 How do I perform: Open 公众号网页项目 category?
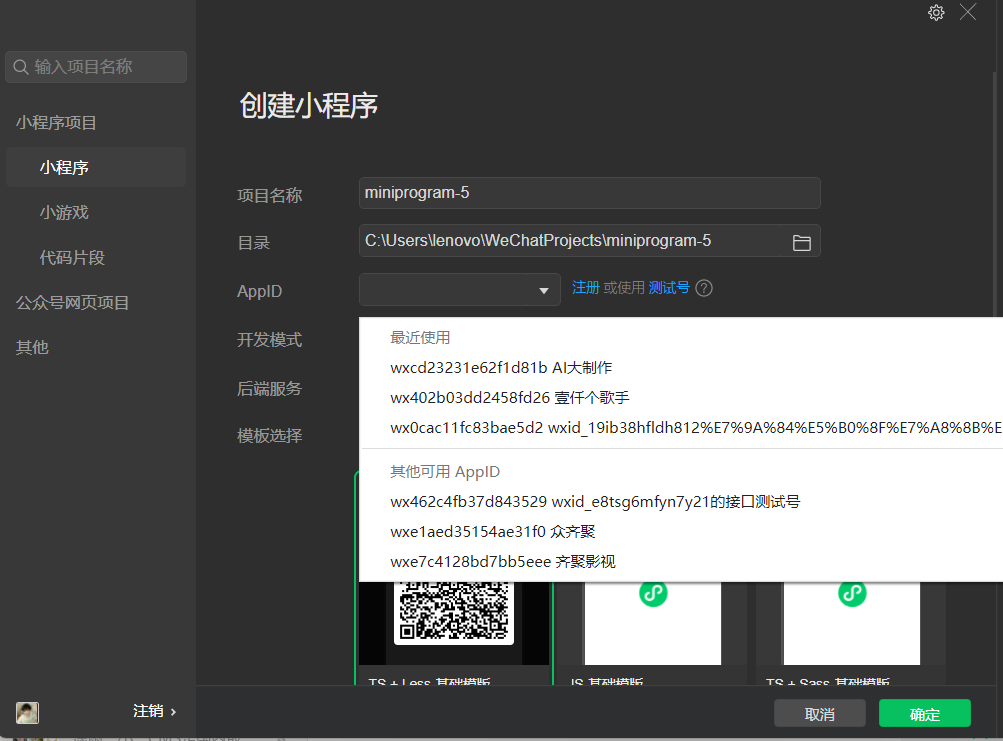[x=72, y=302]
